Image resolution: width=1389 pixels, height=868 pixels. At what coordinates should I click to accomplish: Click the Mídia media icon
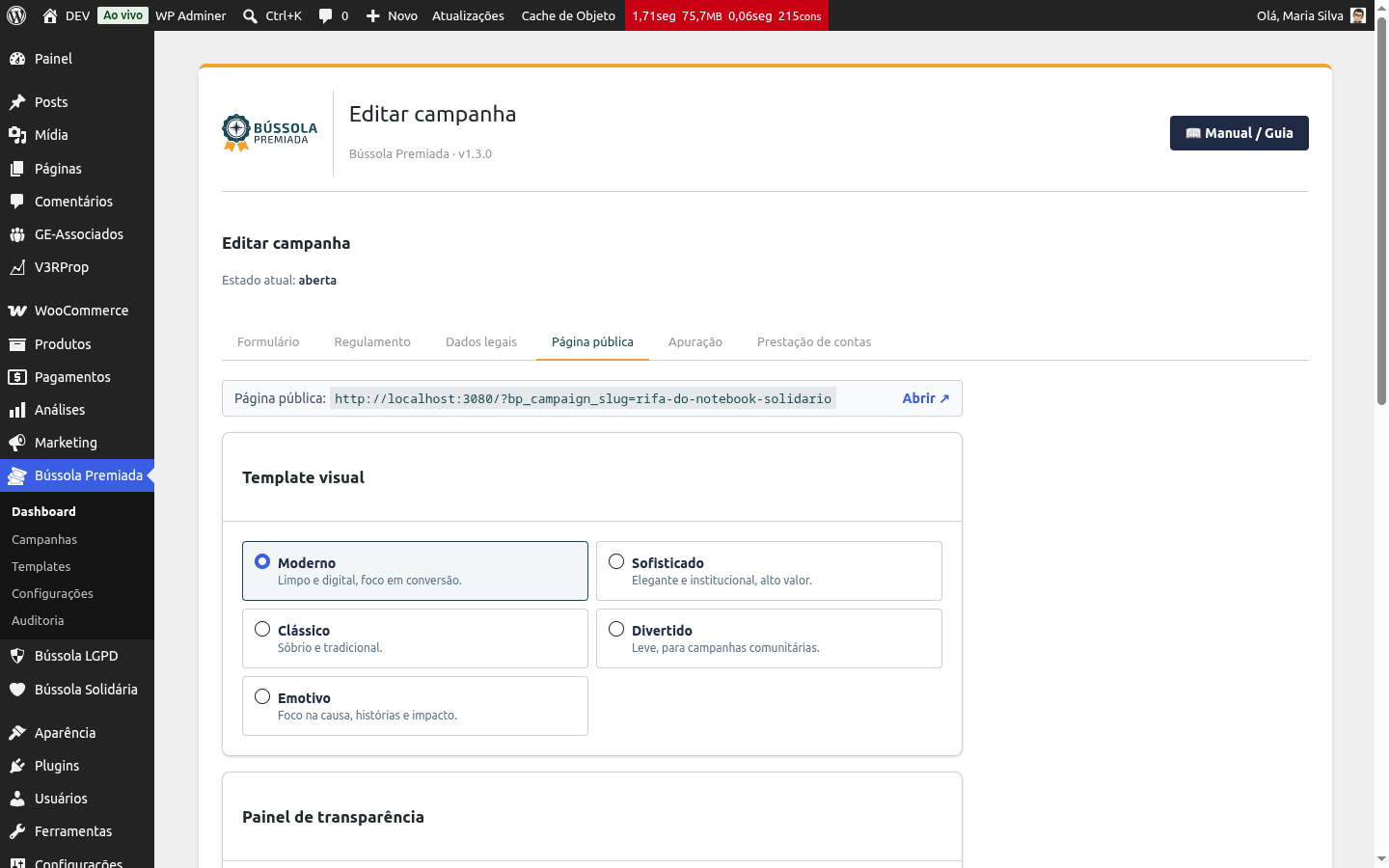click(17, 135)
